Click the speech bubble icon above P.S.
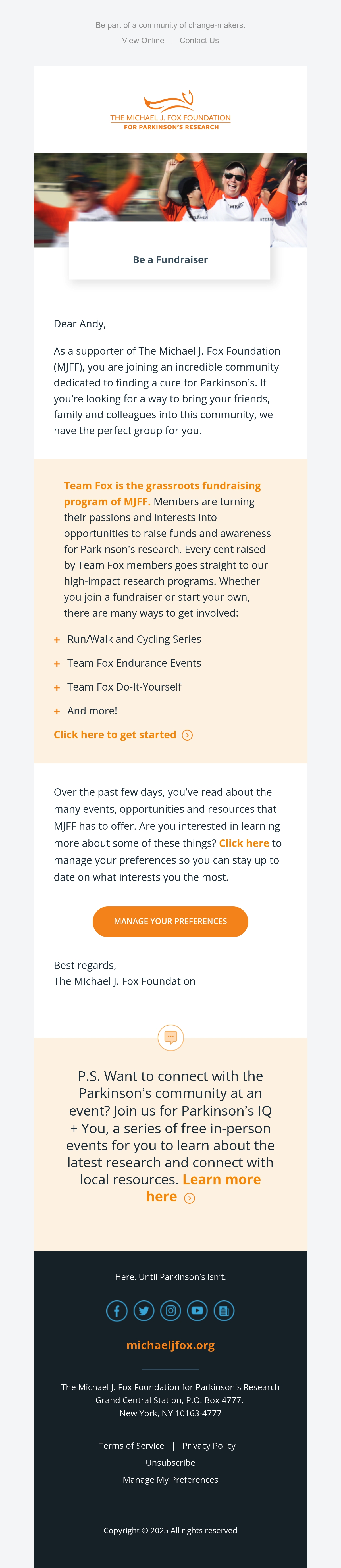This screenshot has height=1568, width=341. click(170, 1037)
